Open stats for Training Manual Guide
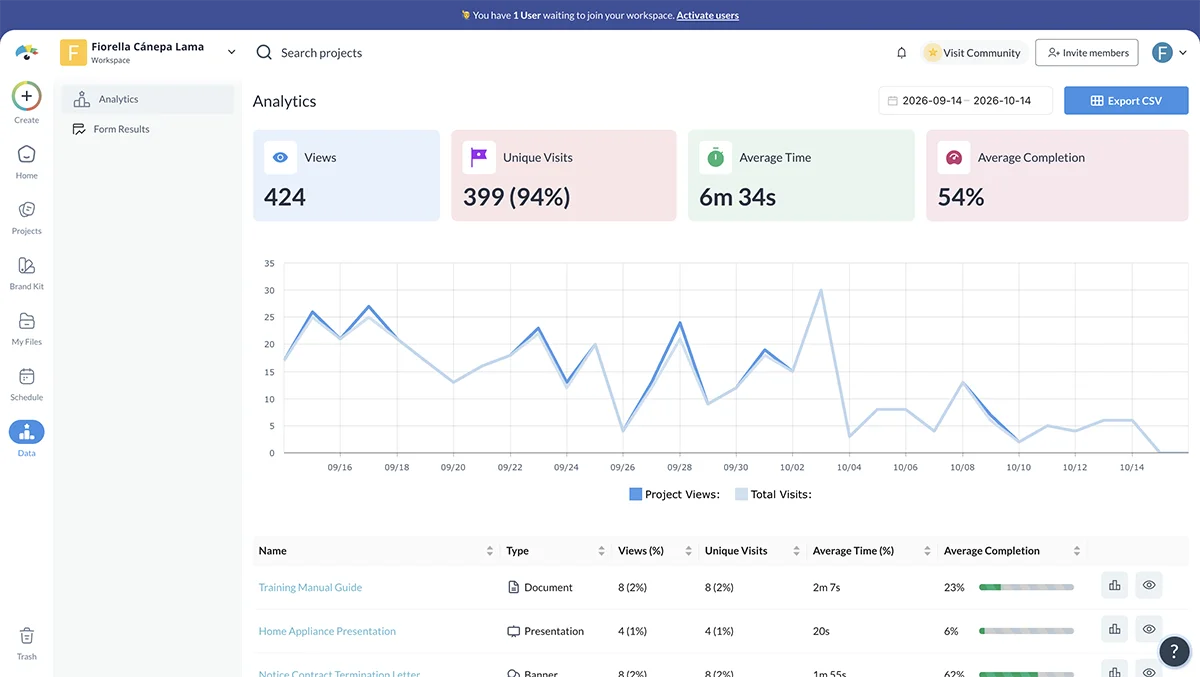The width and height of the screenshot is (1200, 677). 1114,586
